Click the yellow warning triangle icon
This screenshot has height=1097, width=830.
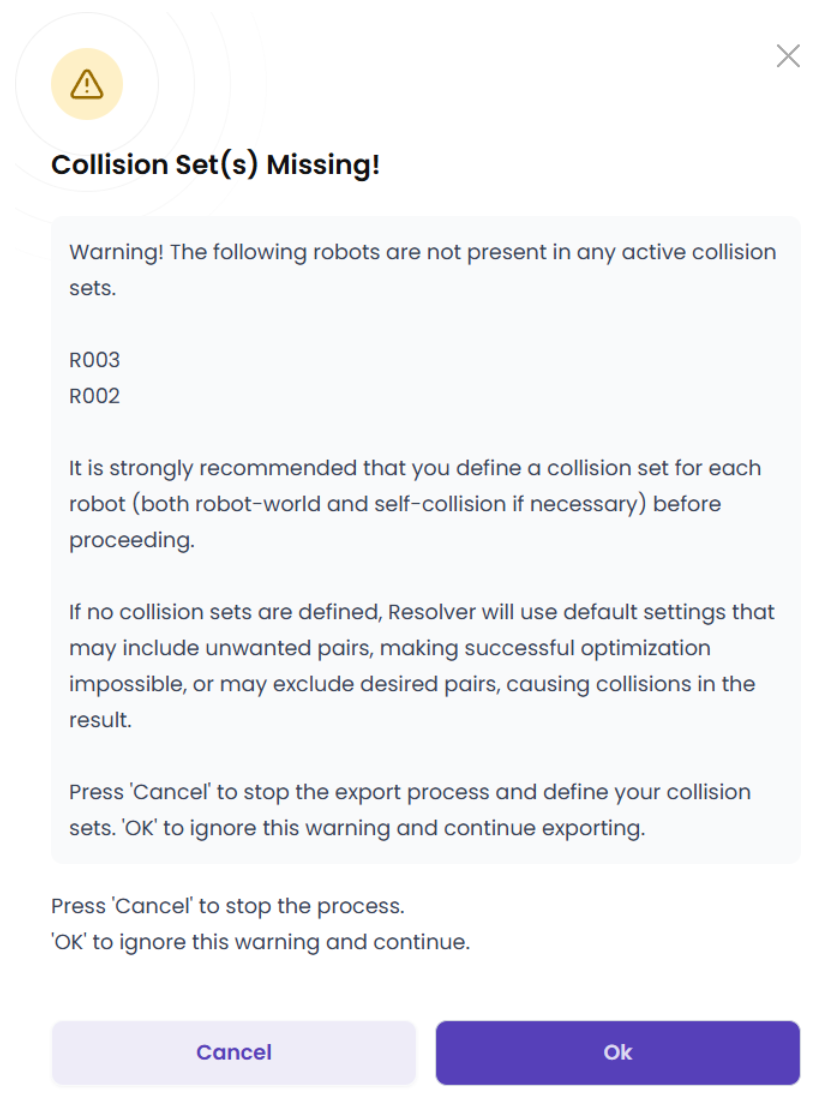87,84
